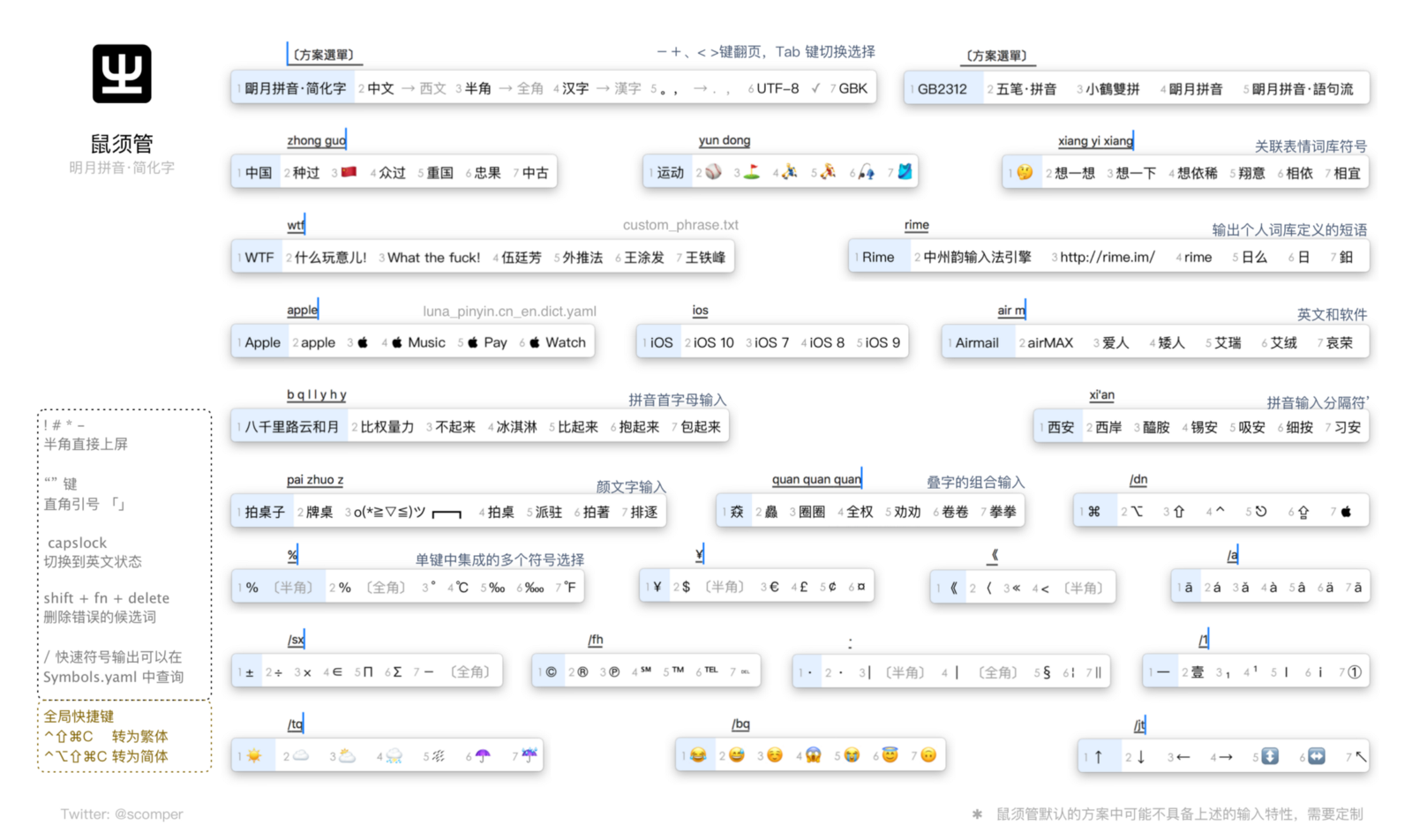Open the http://rime.im/ candidate

[1108, 257]
